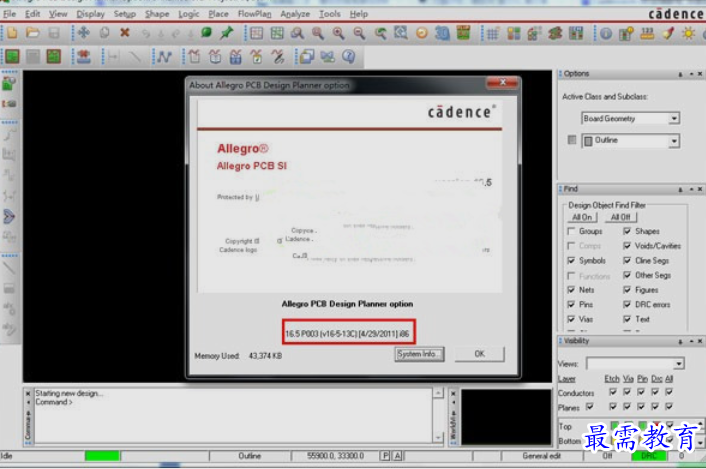This screenshot has height=469, width=706.
Task: Click the Command prompt input line
Action: pyautogui.click(x=233, y=402)
